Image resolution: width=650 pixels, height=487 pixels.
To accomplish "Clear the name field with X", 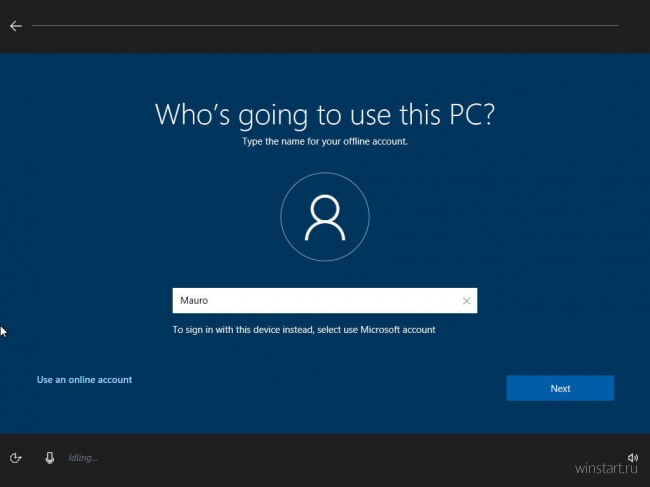I will point(466,301).
